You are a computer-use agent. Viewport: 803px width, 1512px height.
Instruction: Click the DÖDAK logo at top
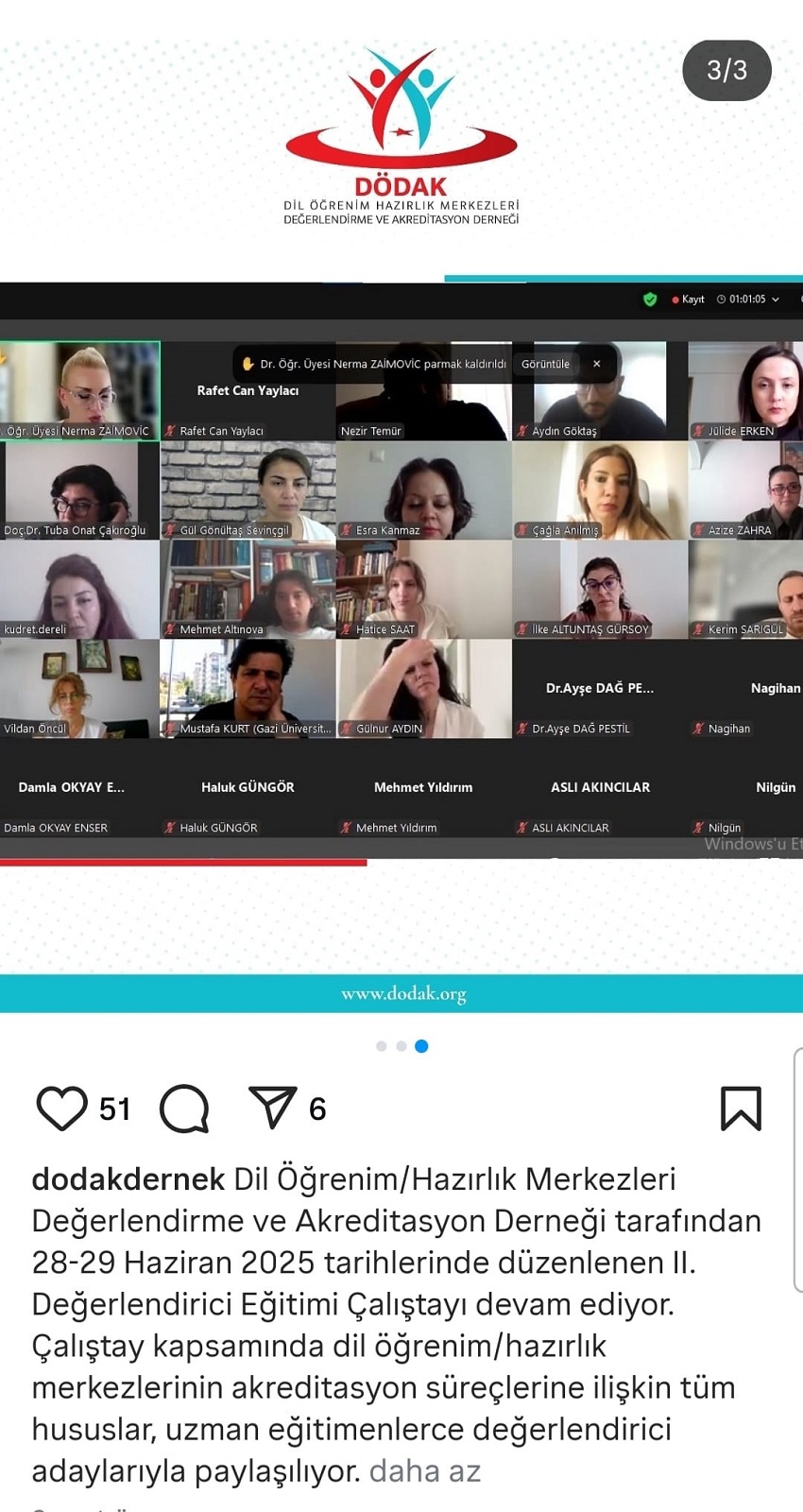click(401, 135)
